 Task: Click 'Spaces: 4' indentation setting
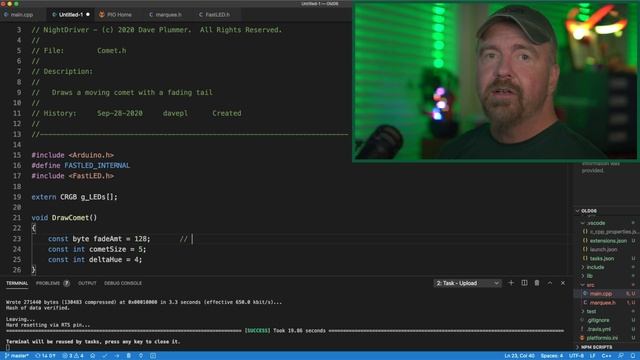tap(552, 356)
